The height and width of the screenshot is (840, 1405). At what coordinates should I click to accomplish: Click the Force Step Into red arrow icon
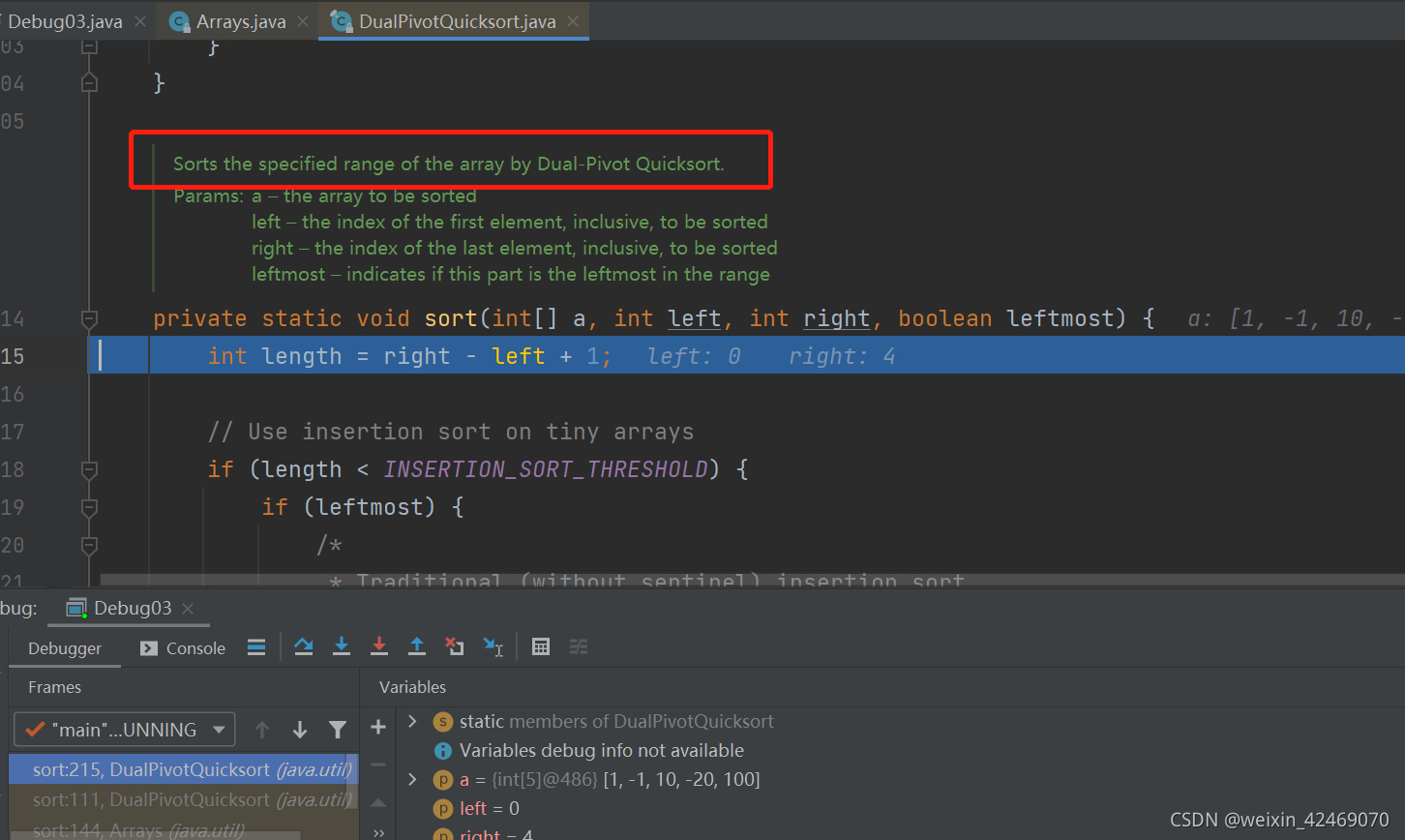379,646
